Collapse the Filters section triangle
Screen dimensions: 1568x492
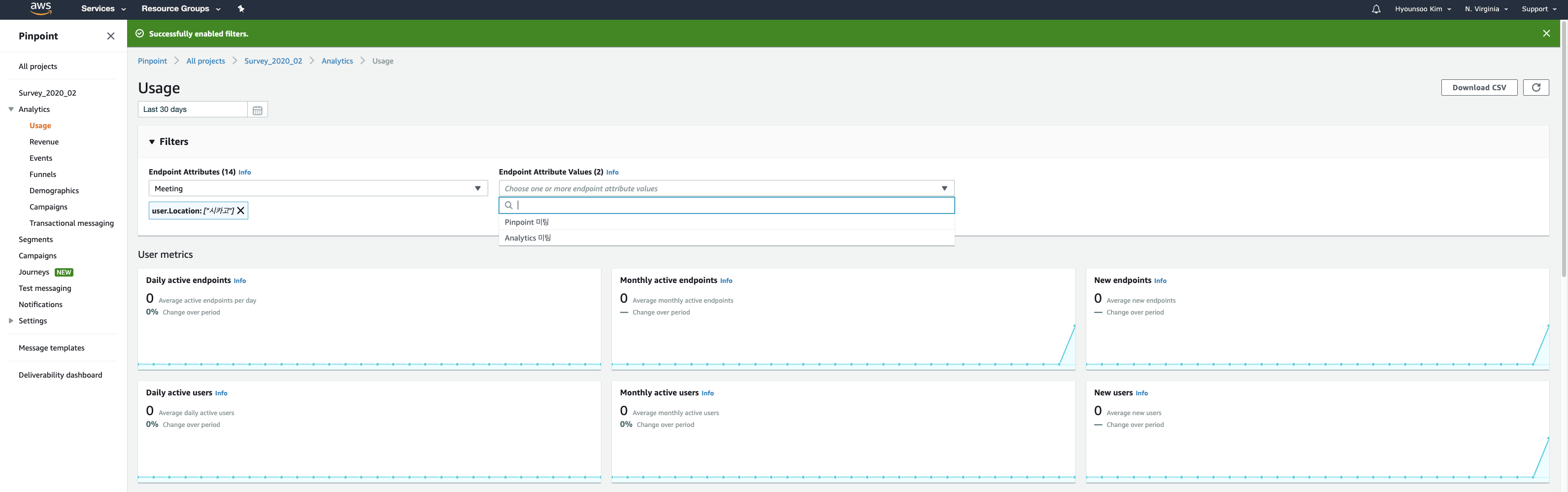pyautogui.click(x=152, y=142)
